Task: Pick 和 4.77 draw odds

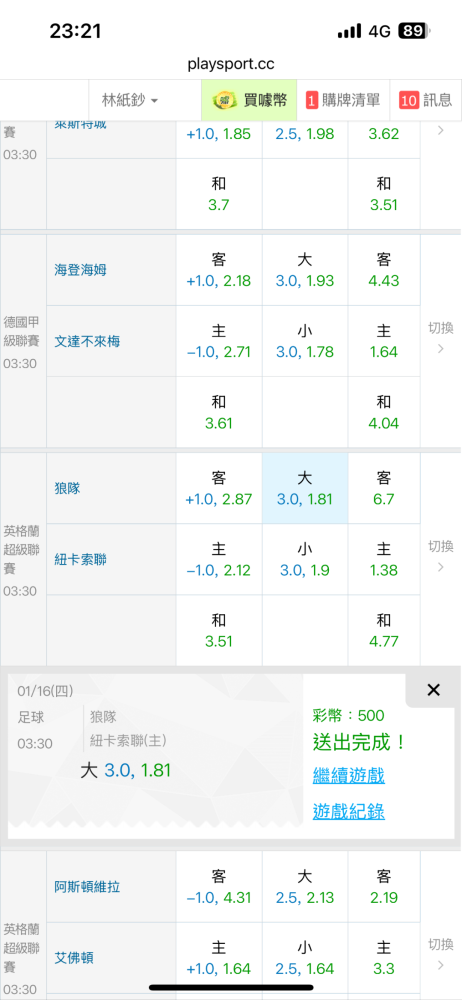Action: coord(384,631)
